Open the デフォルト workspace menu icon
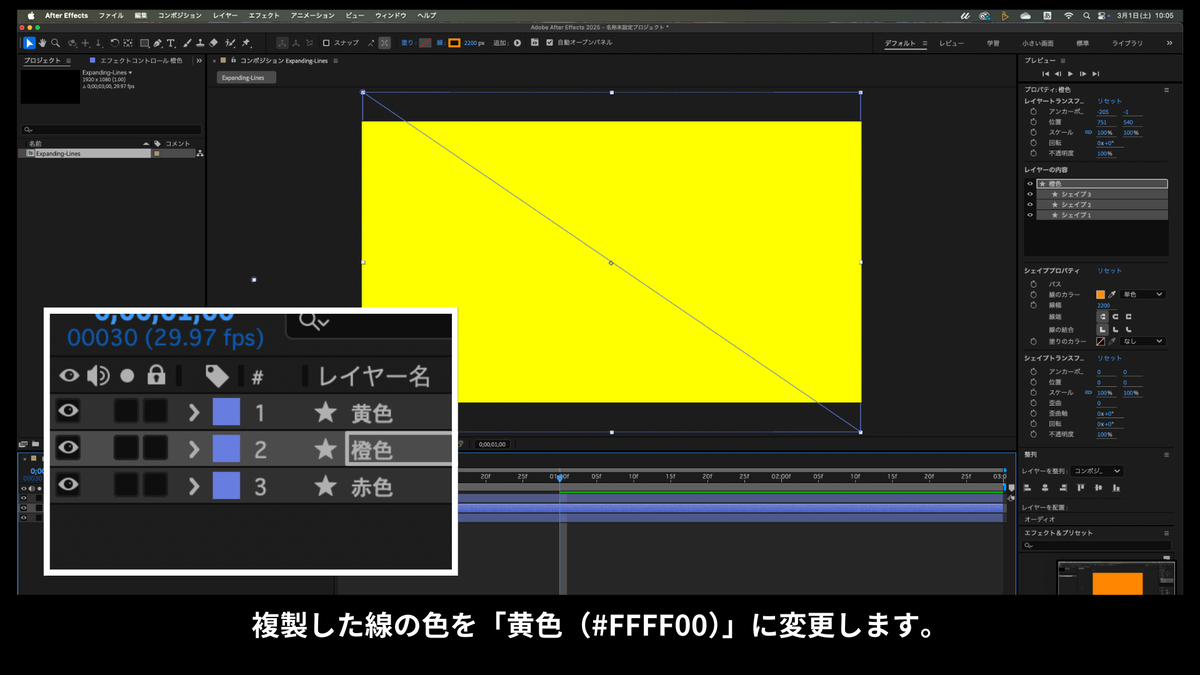This screenshot has width=1200, height=675. click(925, 44)
